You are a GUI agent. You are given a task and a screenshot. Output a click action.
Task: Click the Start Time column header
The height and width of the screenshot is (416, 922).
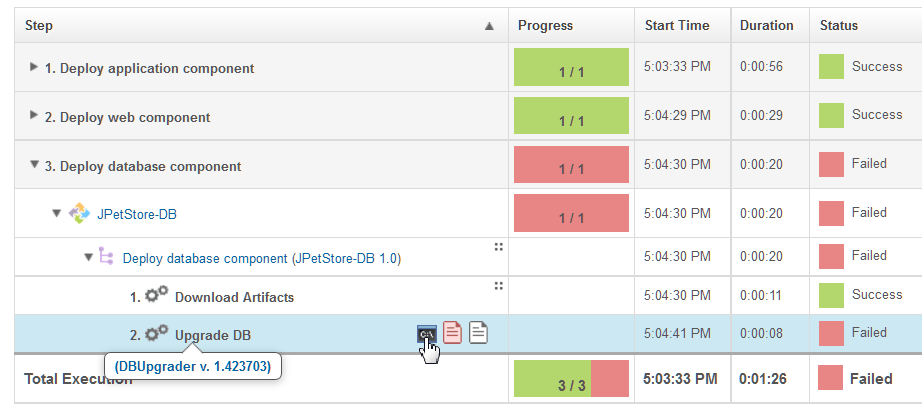click(677, 26)
